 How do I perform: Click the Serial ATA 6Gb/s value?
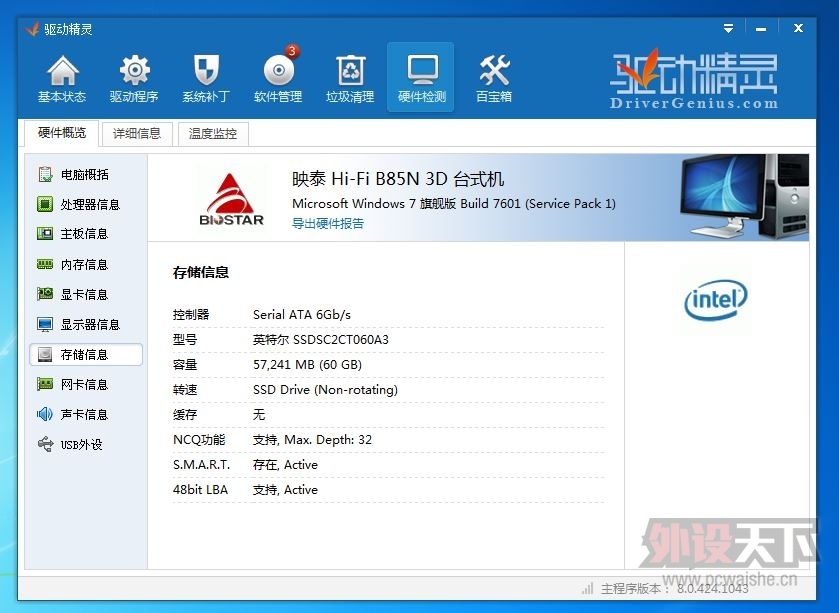(x=302, y=315)
